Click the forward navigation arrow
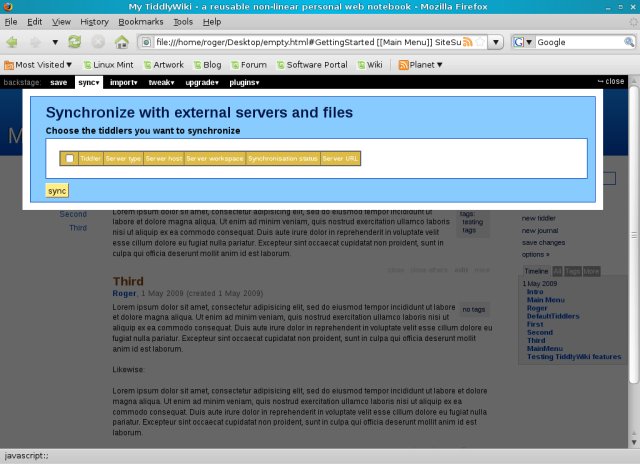Screen dimensions: 640x464 (36, 42)
